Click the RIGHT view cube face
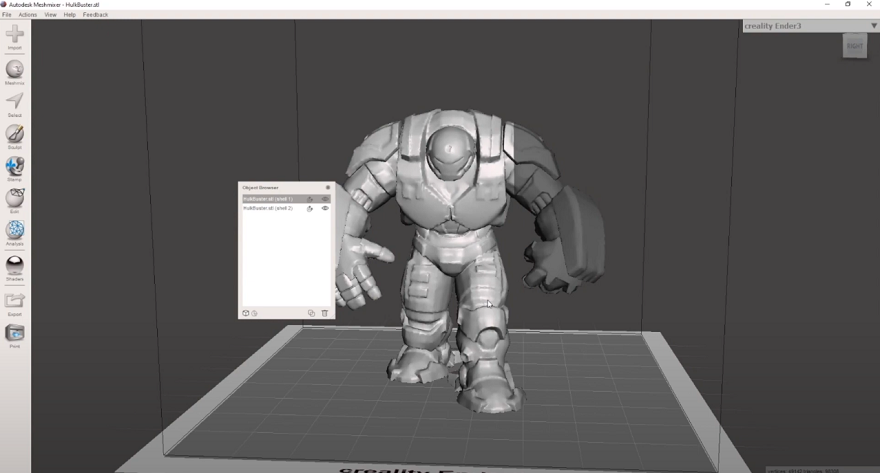This screenshot has width=880, height=473. point(855,46)
